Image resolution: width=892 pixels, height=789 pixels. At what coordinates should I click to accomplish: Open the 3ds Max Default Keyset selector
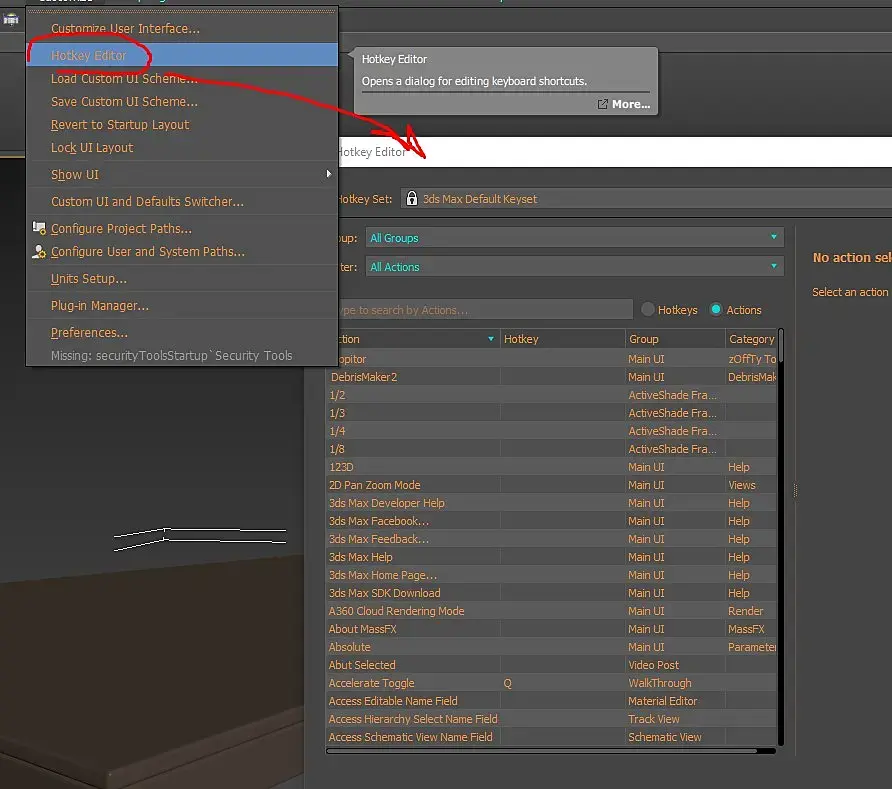tap(646, 199)
